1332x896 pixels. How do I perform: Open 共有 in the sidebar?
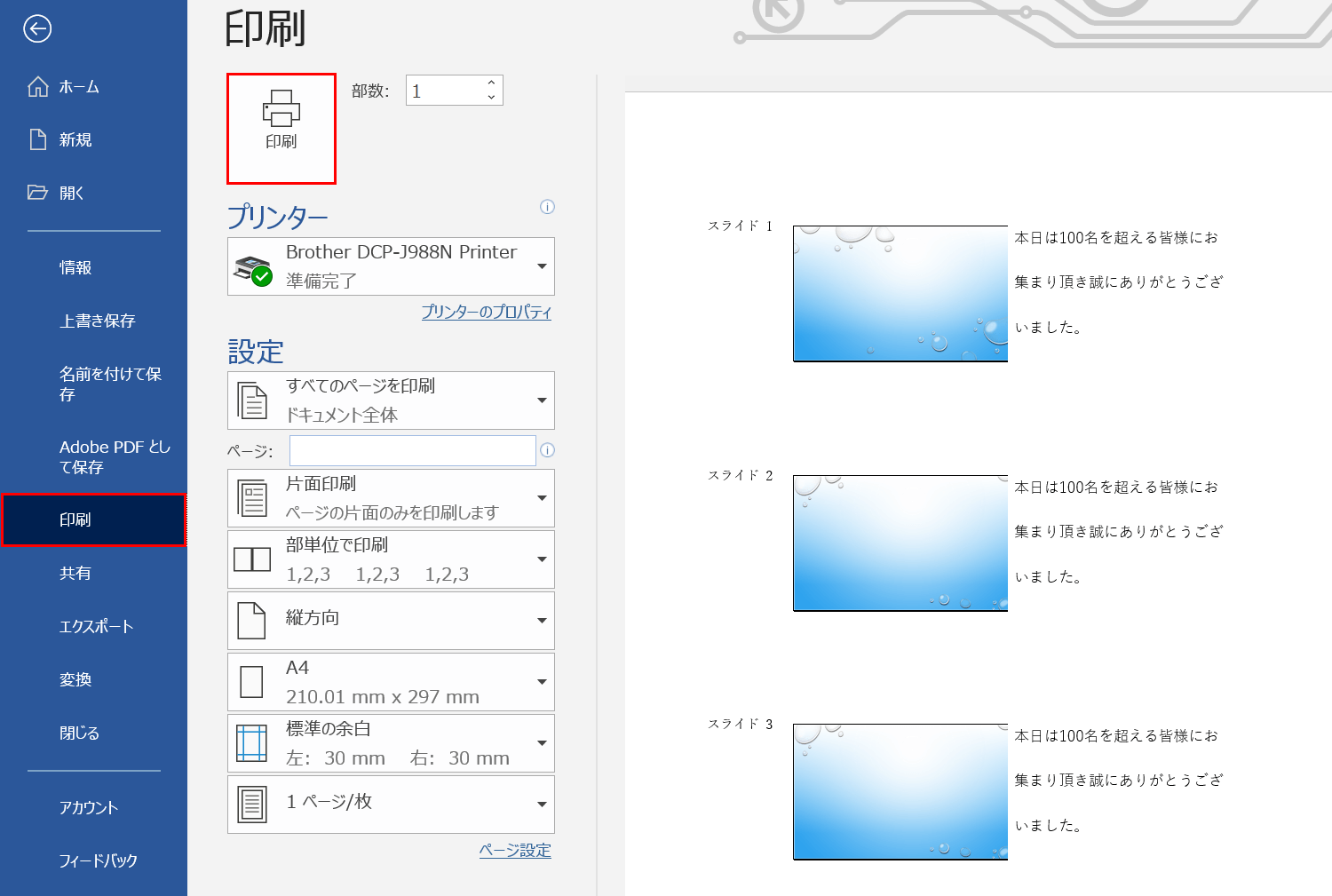point(93,574)
